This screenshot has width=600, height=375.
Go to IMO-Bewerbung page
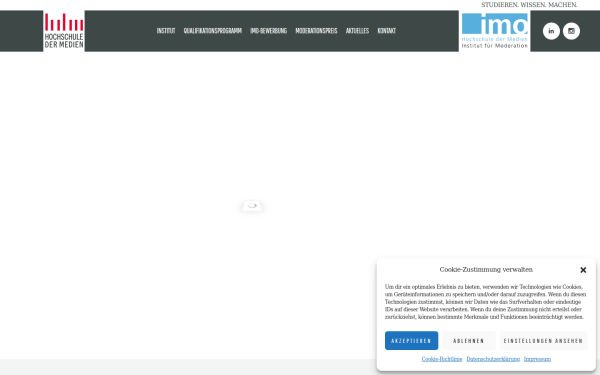269,31
